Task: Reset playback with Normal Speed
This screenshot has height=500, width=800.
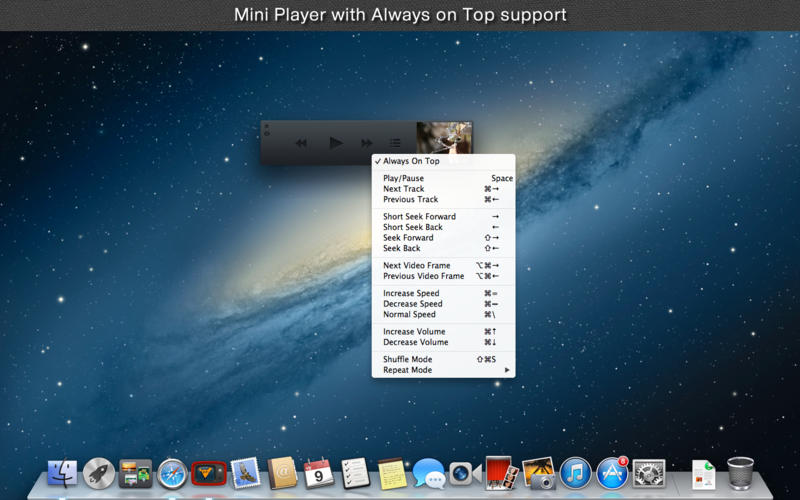Action: [443, 315]
